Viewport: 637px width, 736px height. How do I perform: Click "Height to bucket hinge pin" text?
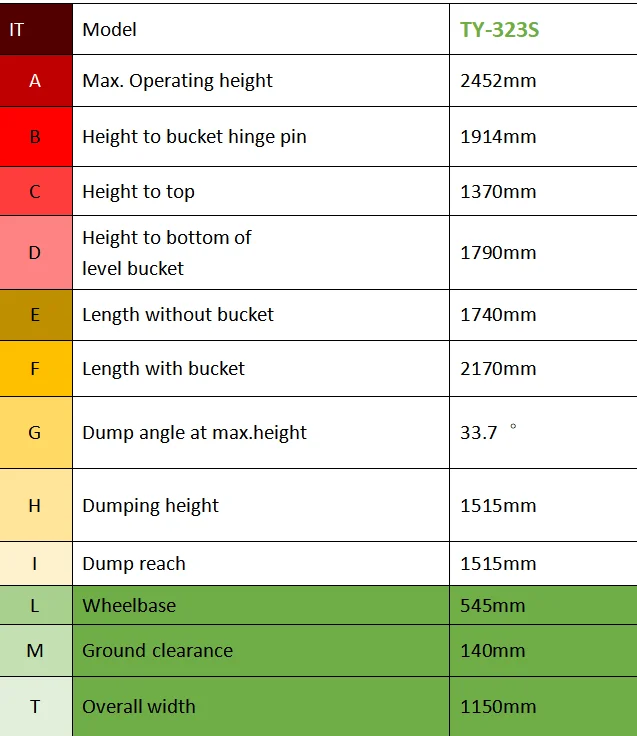point(194,136)
